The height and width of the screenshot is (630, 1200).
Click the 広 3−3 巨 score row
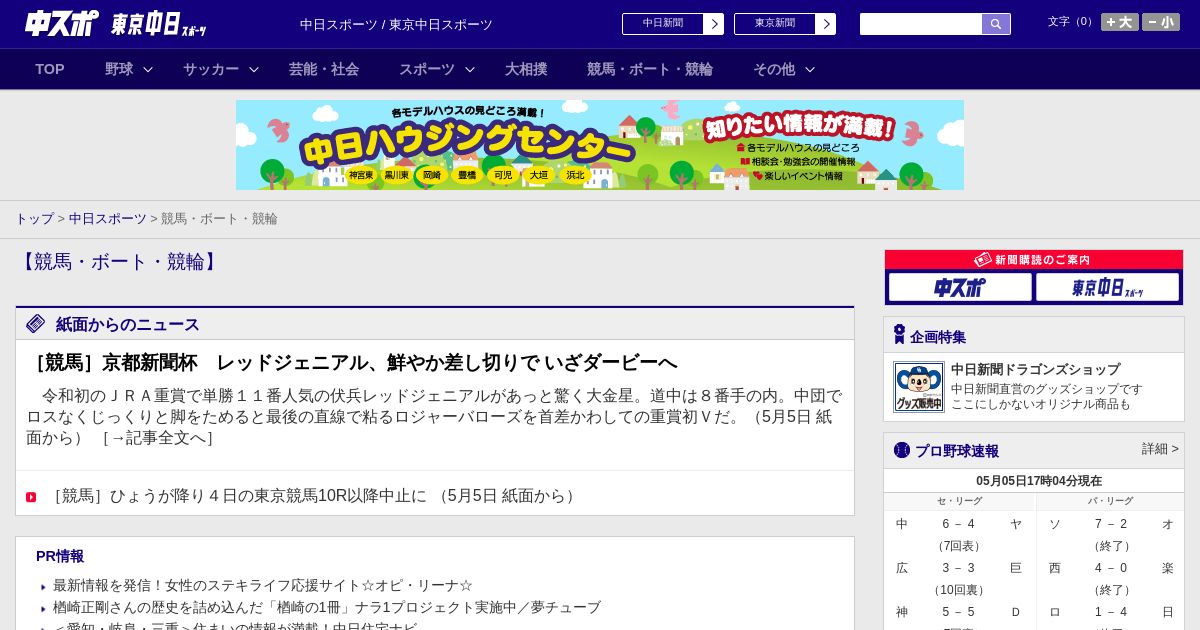coord(959,568)
